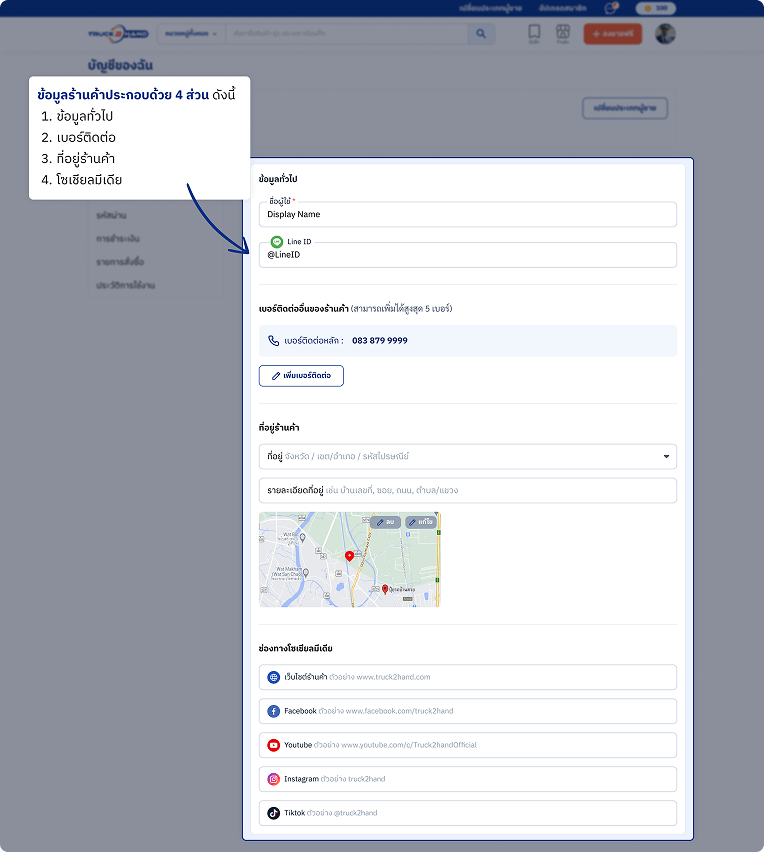The height and width of the screenshot is (852, 764).
Task: Click the Line ID input field
Action: (x=467, y=255)
